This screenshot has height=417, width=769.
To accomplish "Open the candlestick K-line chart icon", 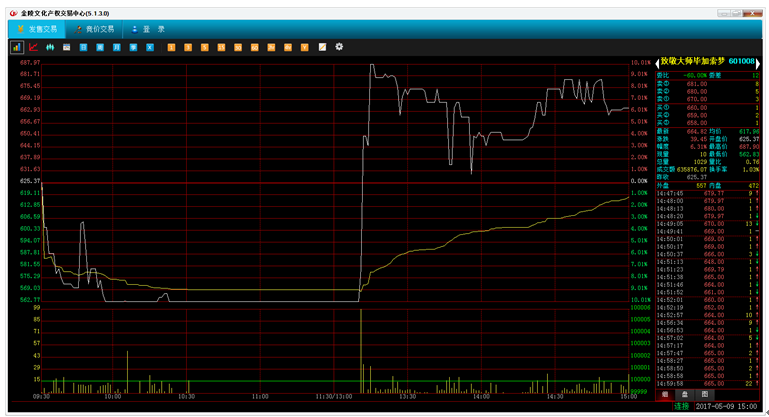I will [x=50, y=47].
